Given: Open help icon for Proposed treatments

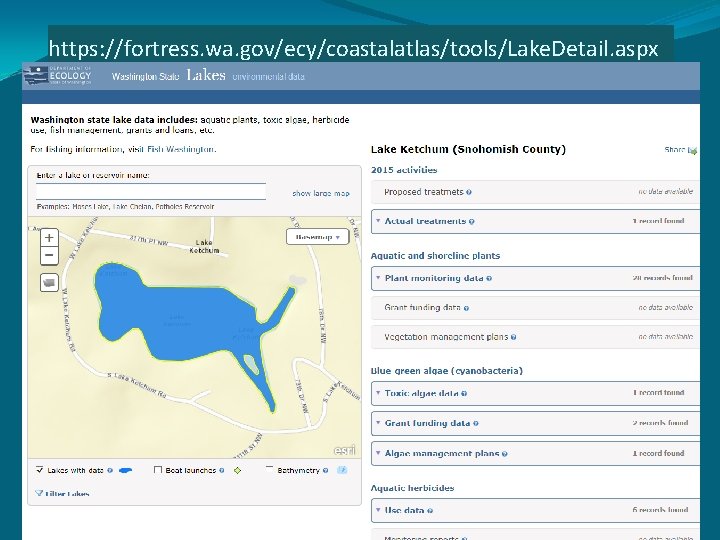Looking at the screenshot, I should tap(469, 192).
